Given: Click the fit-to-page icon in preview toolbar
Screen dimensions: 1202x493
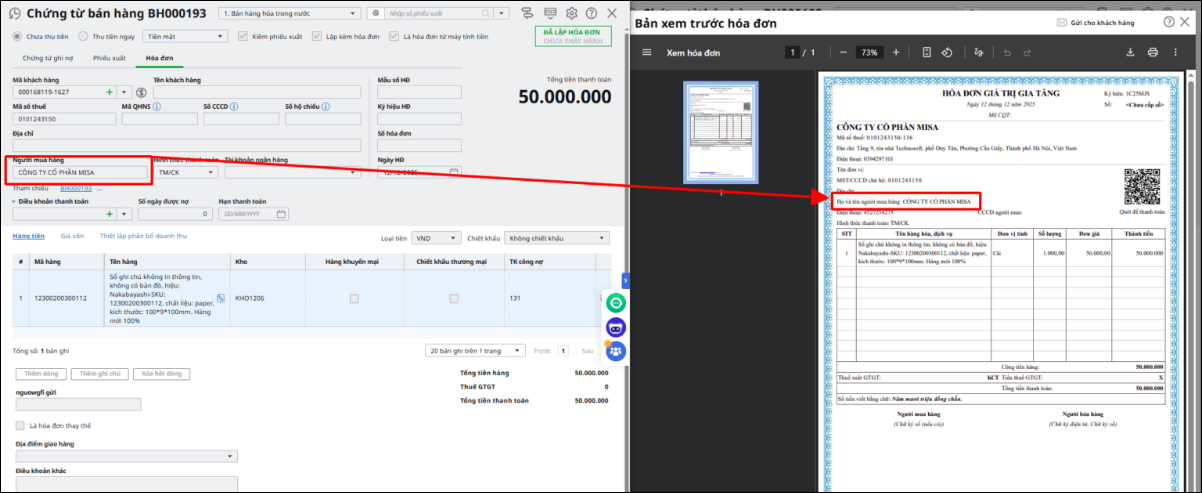Looking at the screenshot, I should (x=927, y=52).
